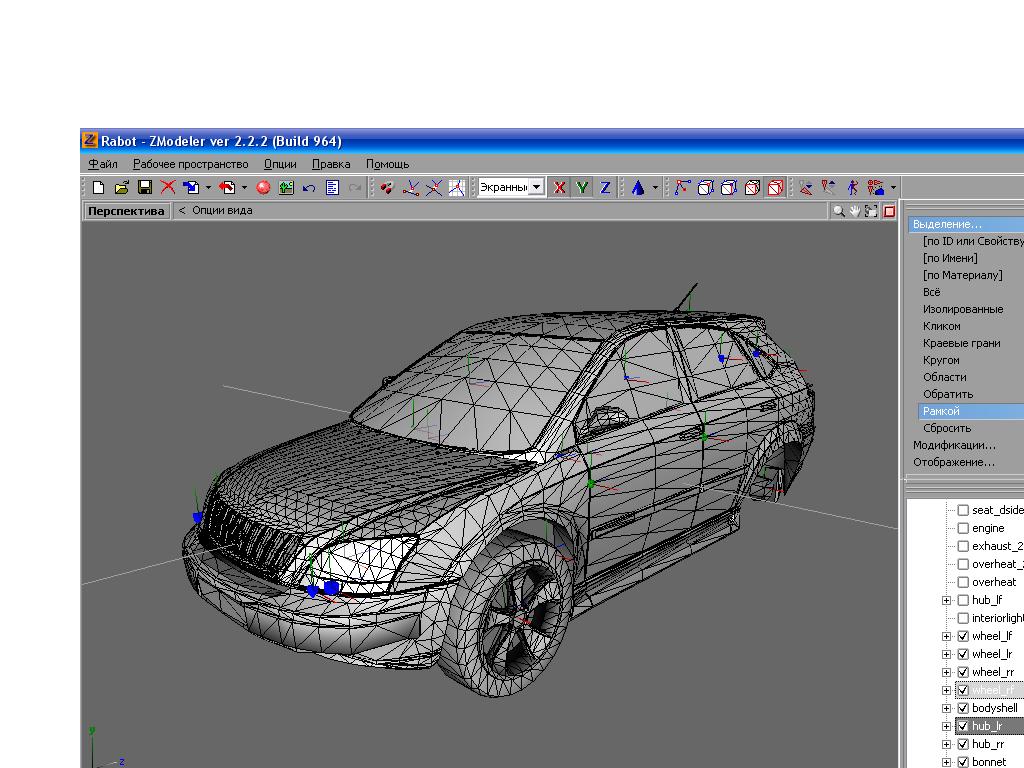Expand the Модификации... section

pos(954,445)
